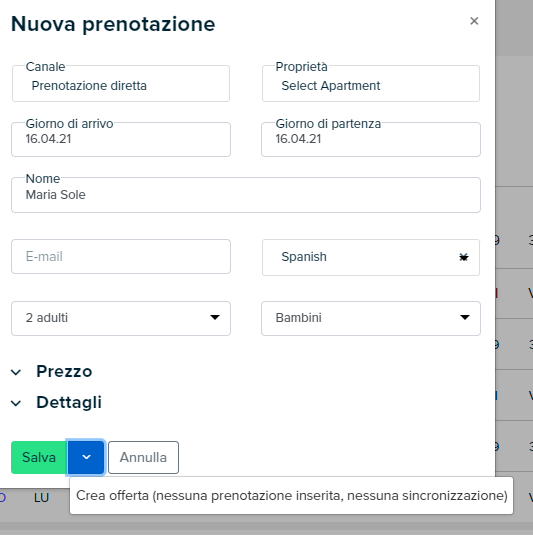Open the Spanish language selector
The width and height of the screenshot is (533, 535).
tap(371, 257)
